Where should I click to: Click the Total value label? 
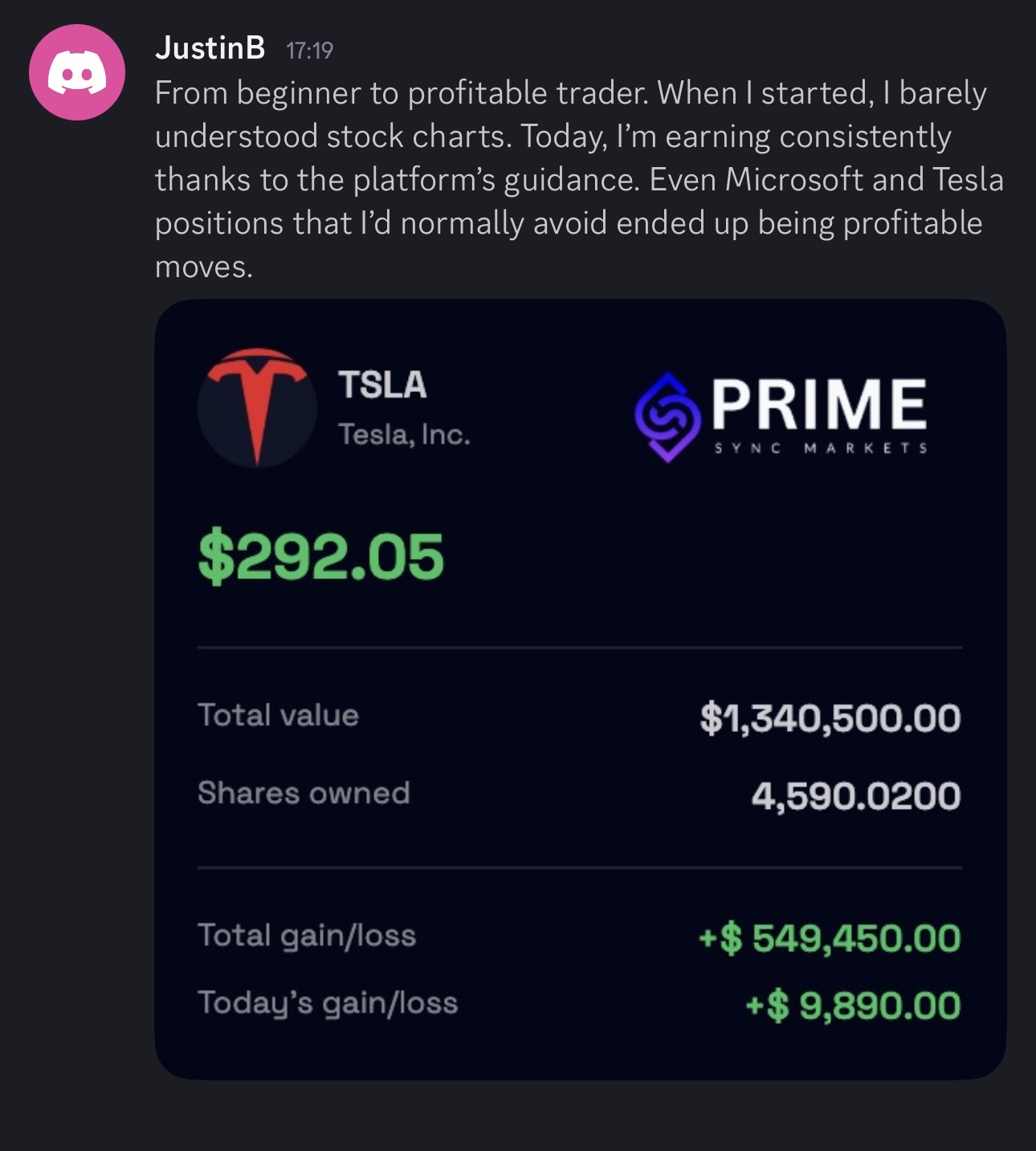coord(278,715)
